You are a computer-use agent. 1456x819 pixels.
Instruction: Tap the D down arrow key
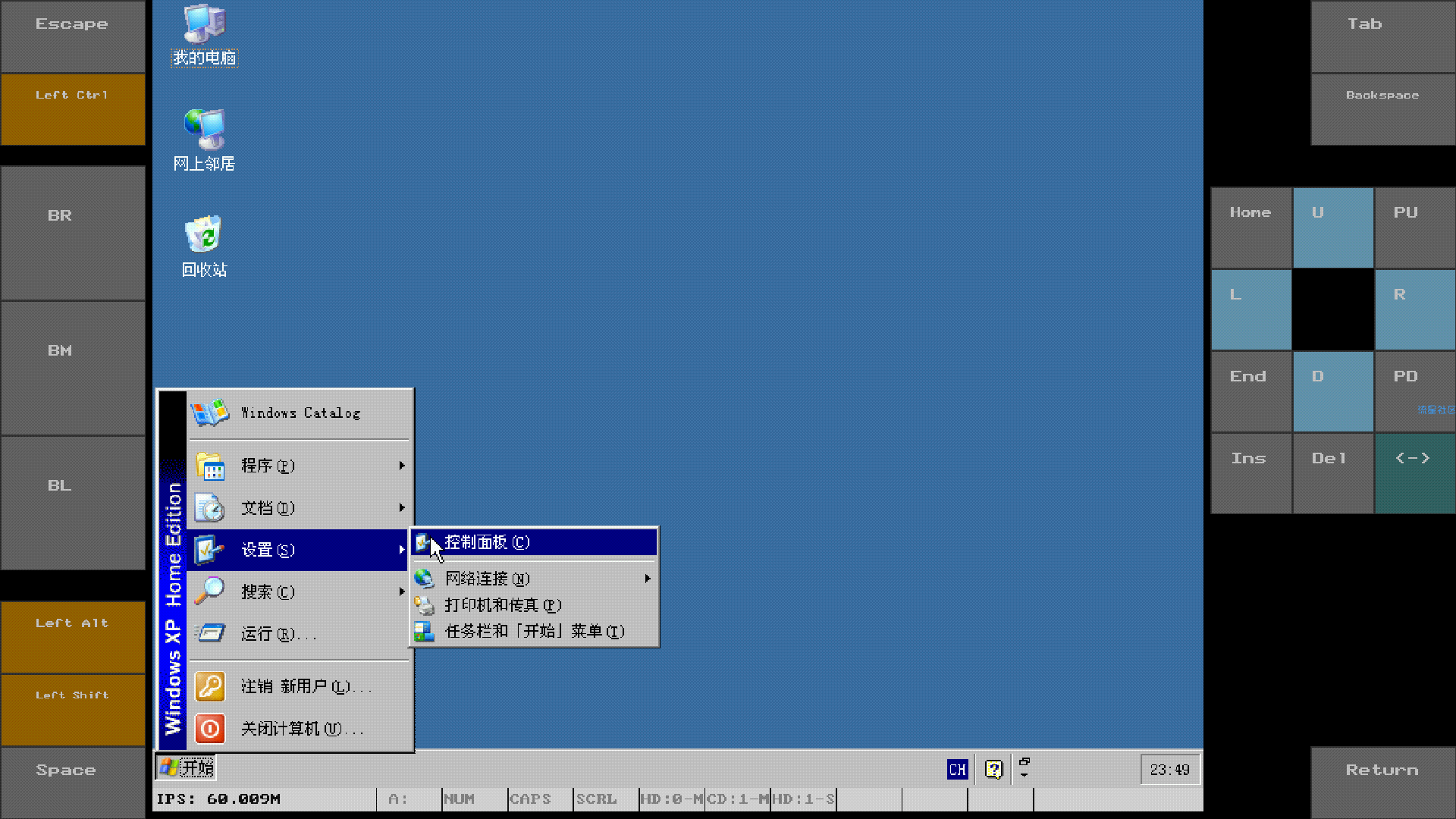click(1333, 391)
